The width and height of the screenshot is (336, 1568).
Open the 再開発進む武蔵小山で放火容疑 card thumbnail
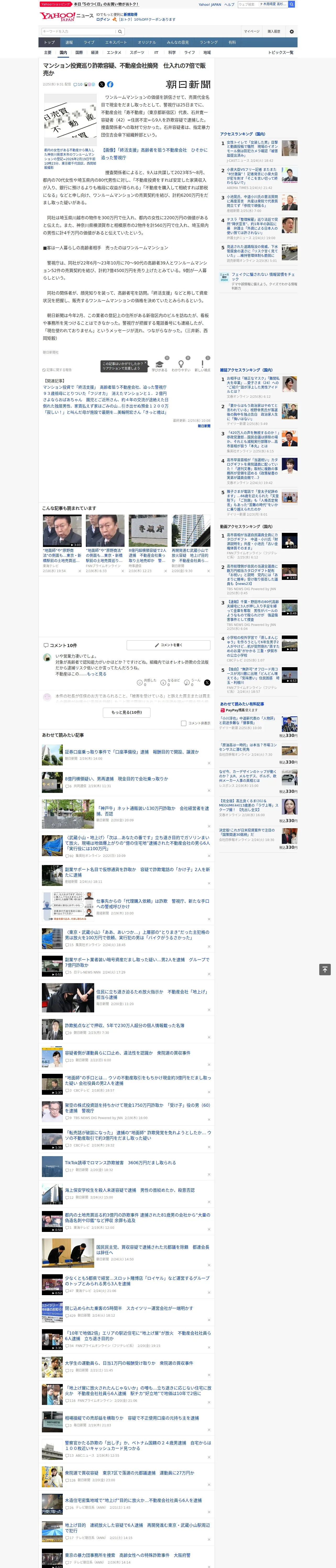click(x=191, y=530)
